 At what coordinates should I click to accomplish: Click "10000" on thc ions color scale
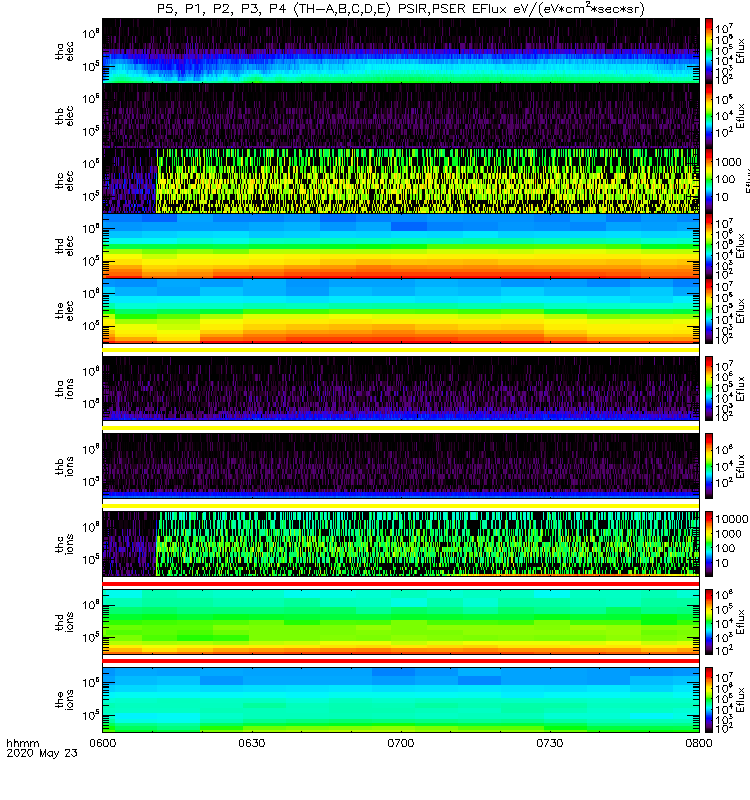coord(732,519)
